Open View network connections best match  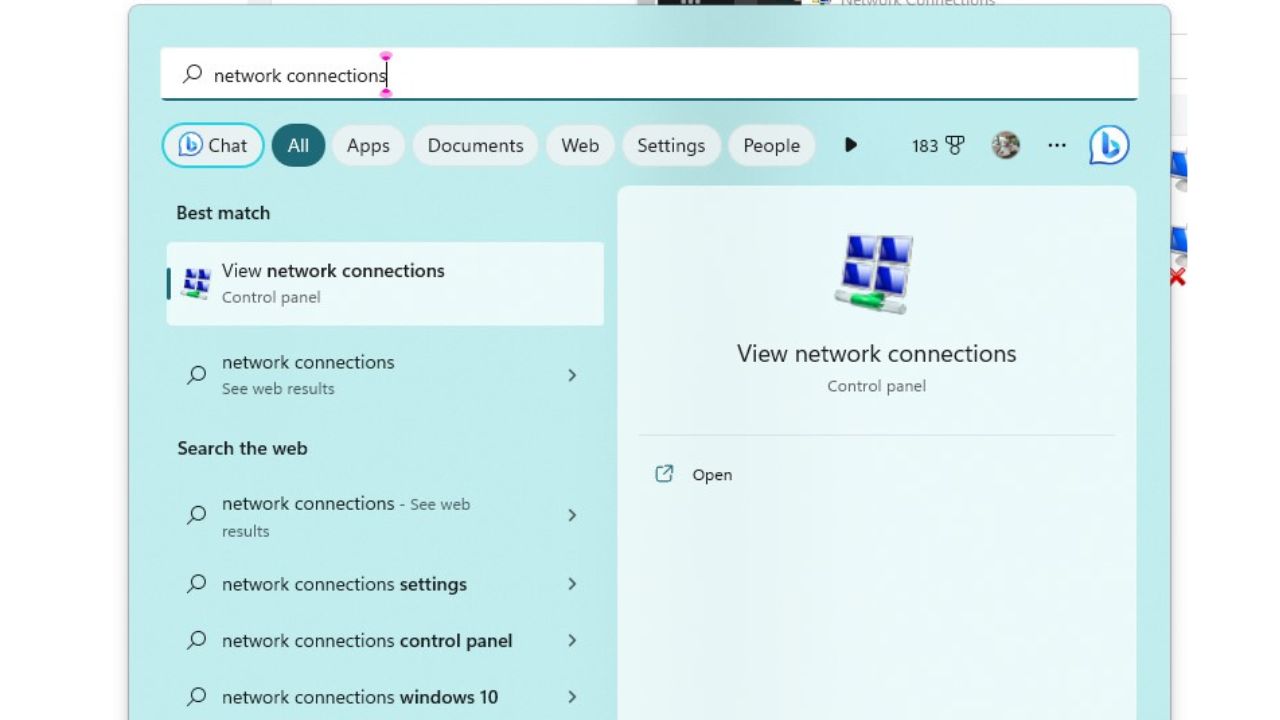(x=385, y=283)
